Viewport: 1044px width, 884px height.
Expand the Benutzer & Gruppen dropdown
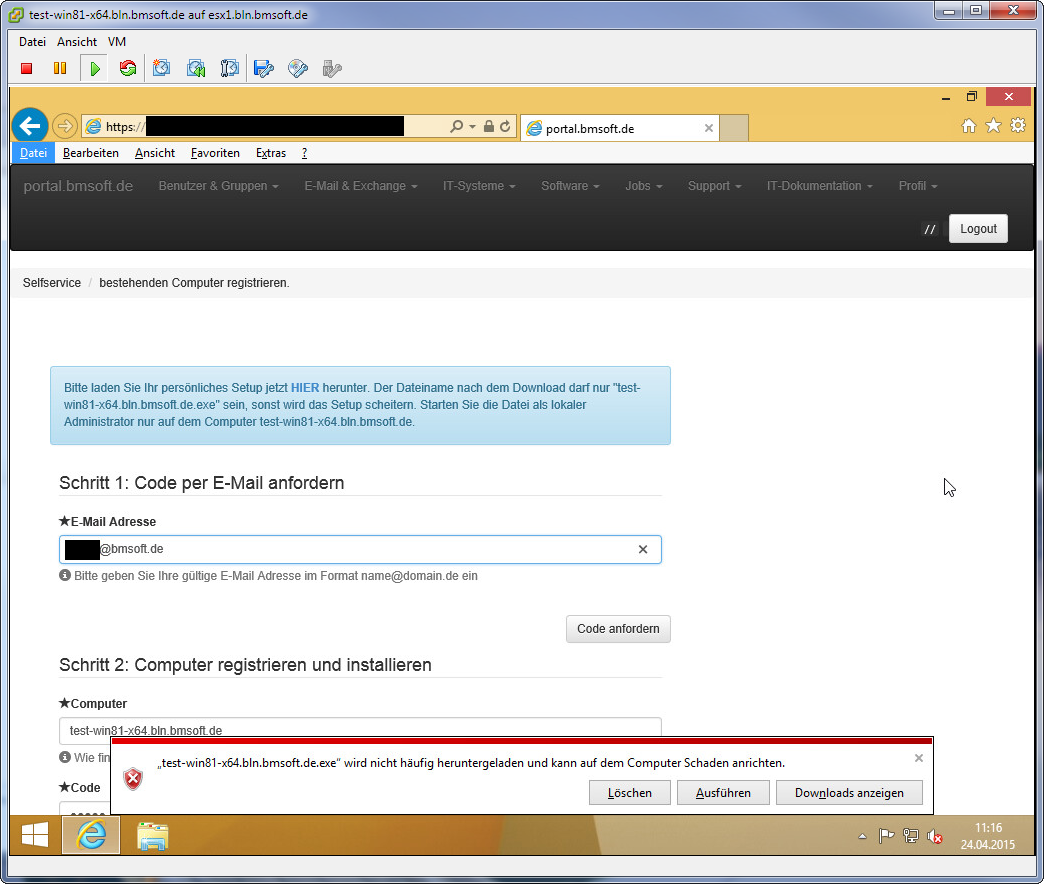218,186
